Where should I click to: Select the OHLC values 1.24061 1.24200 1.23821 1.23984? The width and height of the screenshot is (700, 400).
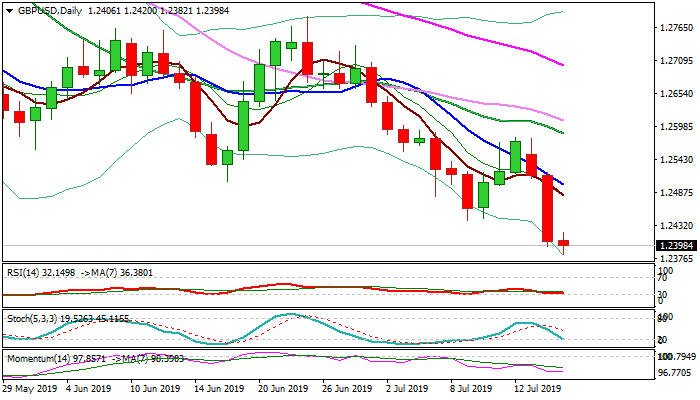tap(158, 11)
